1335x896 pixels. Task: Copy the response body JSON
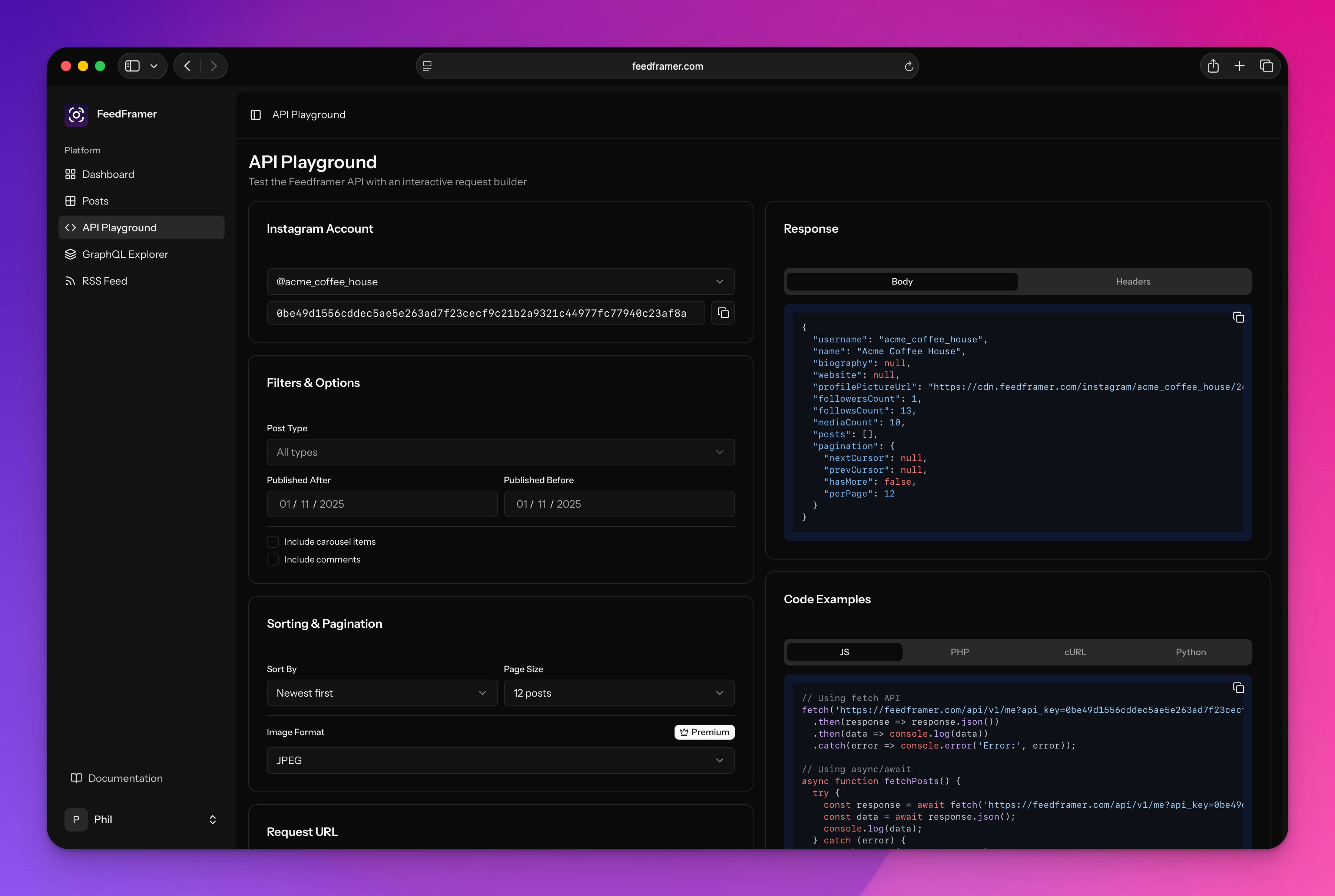pos(1238,317)
